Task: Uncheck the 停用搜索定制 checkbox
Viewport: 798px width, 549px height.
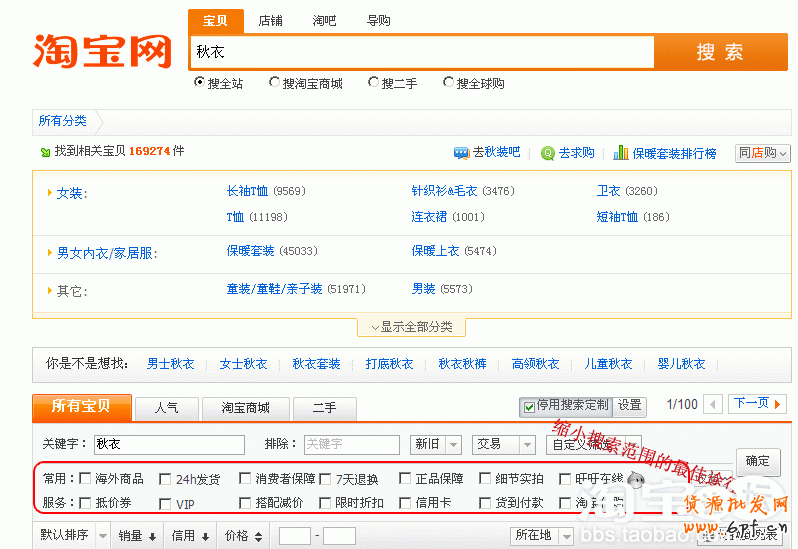Action: tap(528, 406)
